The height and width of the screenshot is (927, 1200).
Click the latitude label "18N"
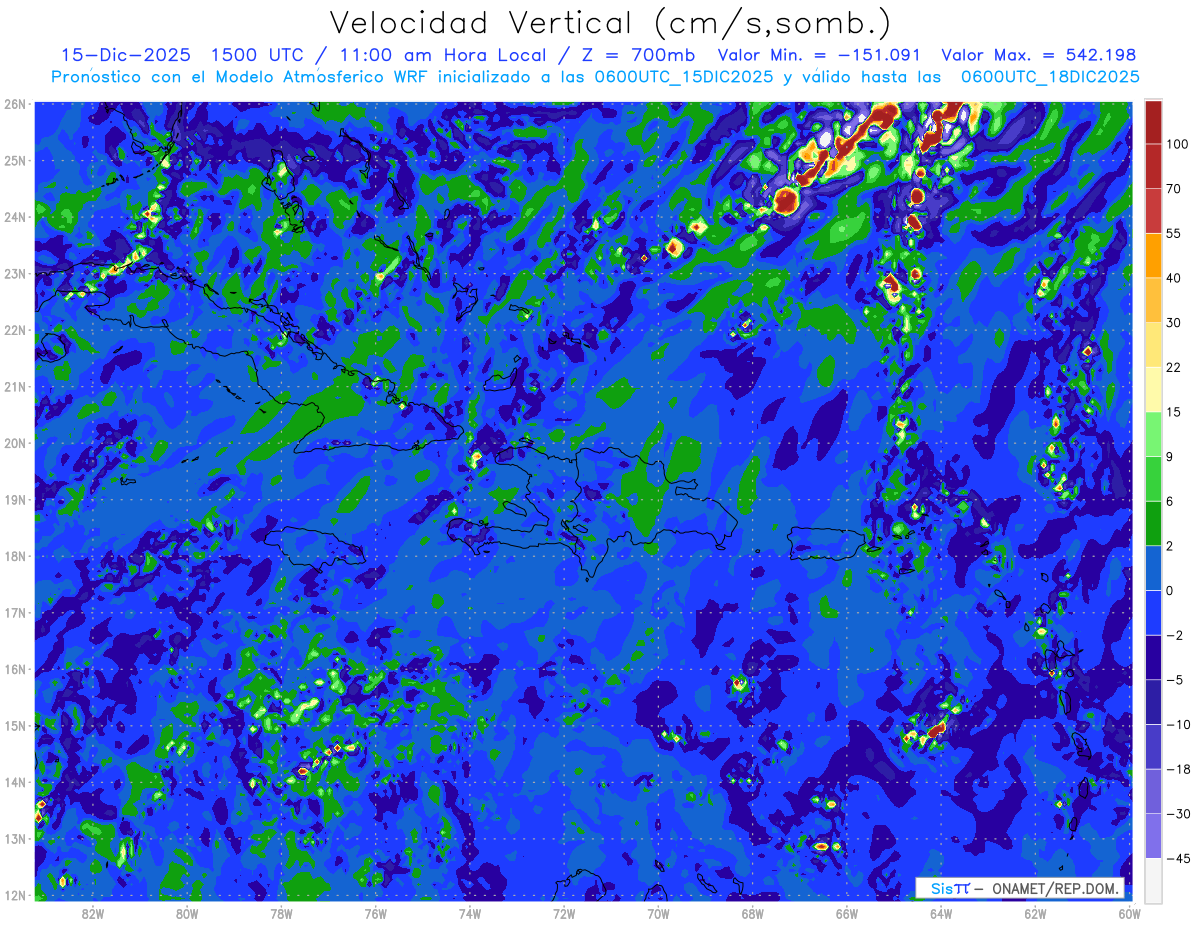click(15, 556)
